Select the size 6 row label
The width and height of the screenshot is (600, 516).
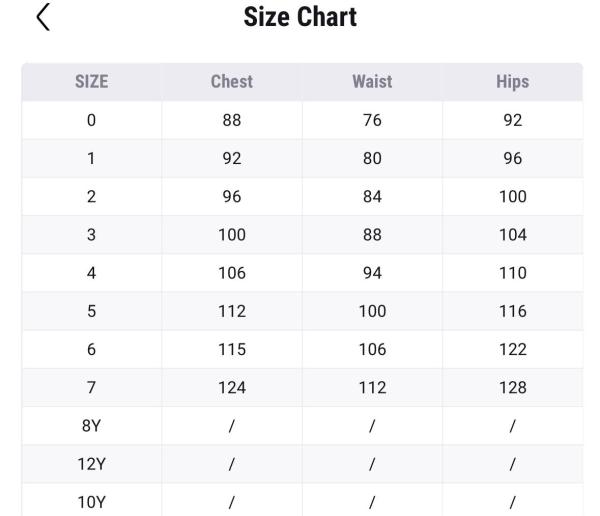91,349
